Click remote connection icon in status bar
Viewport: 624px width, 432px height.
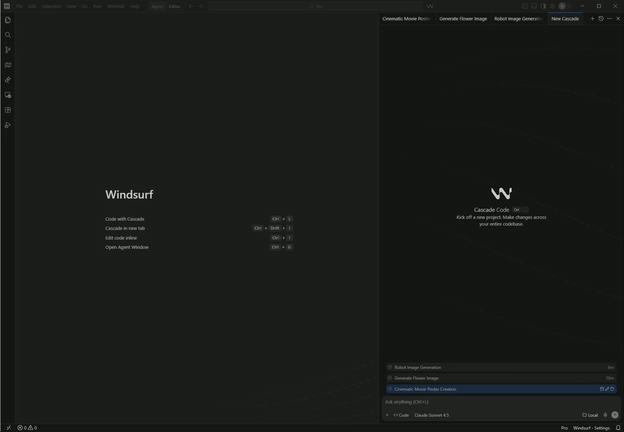[9, 428]
